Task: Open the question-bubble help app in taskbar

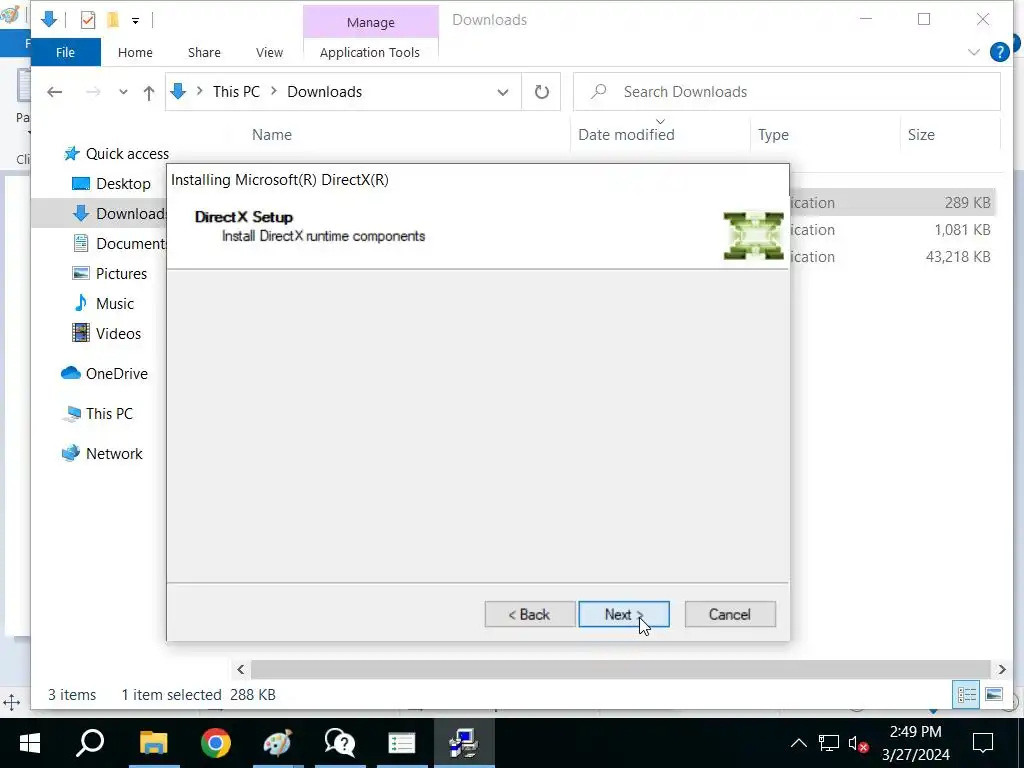Action: pos(340,743)
